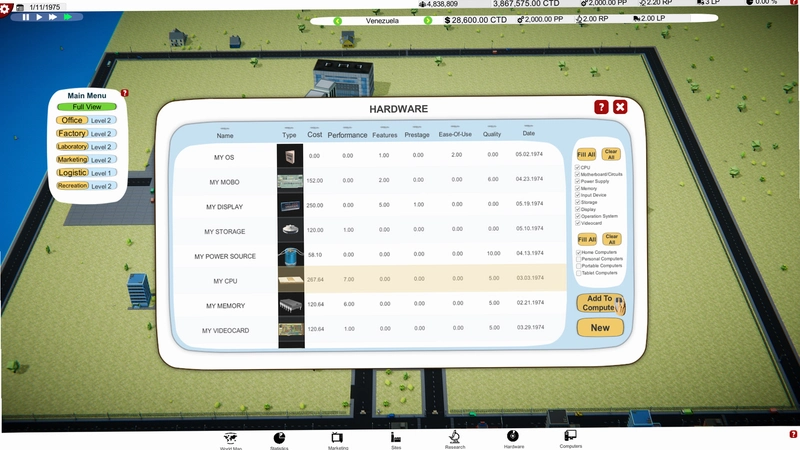Select Marketing in Main Menu
The height and width of the screenshot is (450, 800).
(72, 160)
